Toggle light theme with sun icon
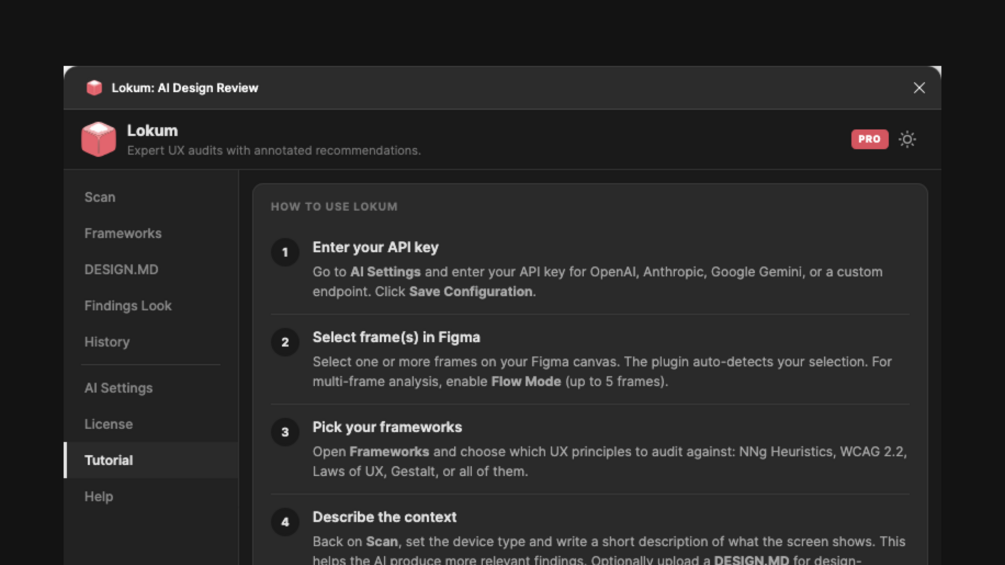Image resolution: width=1005 pixels, height=565 pixels. tap(907, 139)
